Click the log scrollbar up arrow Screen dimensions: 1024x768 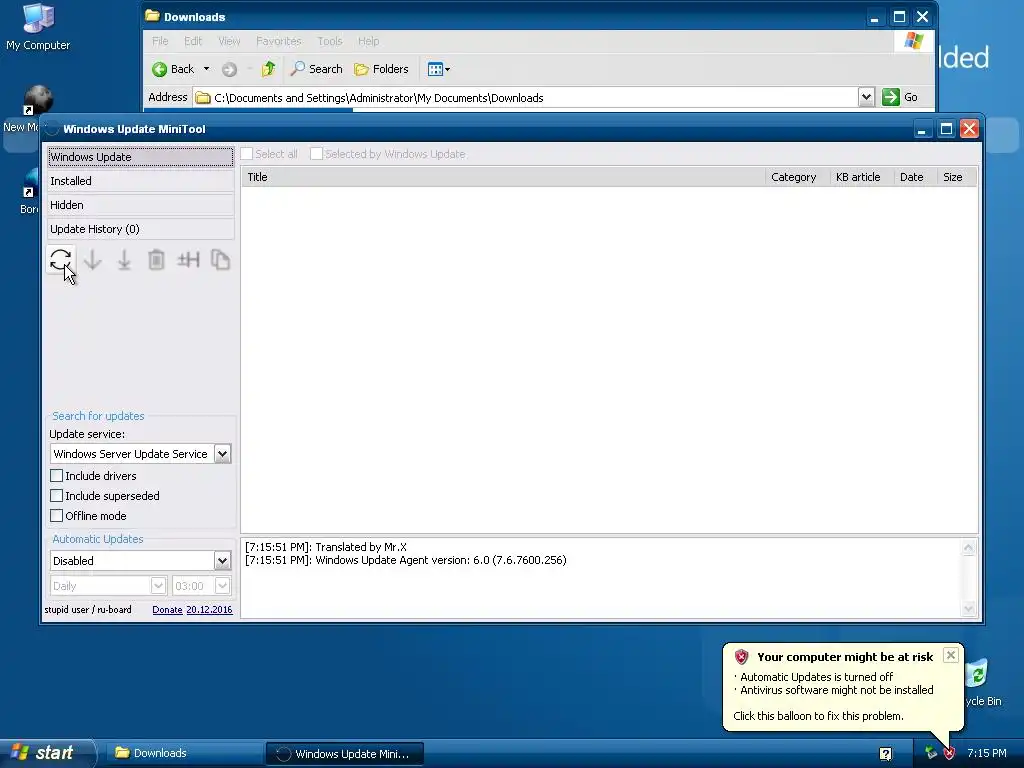968,548
